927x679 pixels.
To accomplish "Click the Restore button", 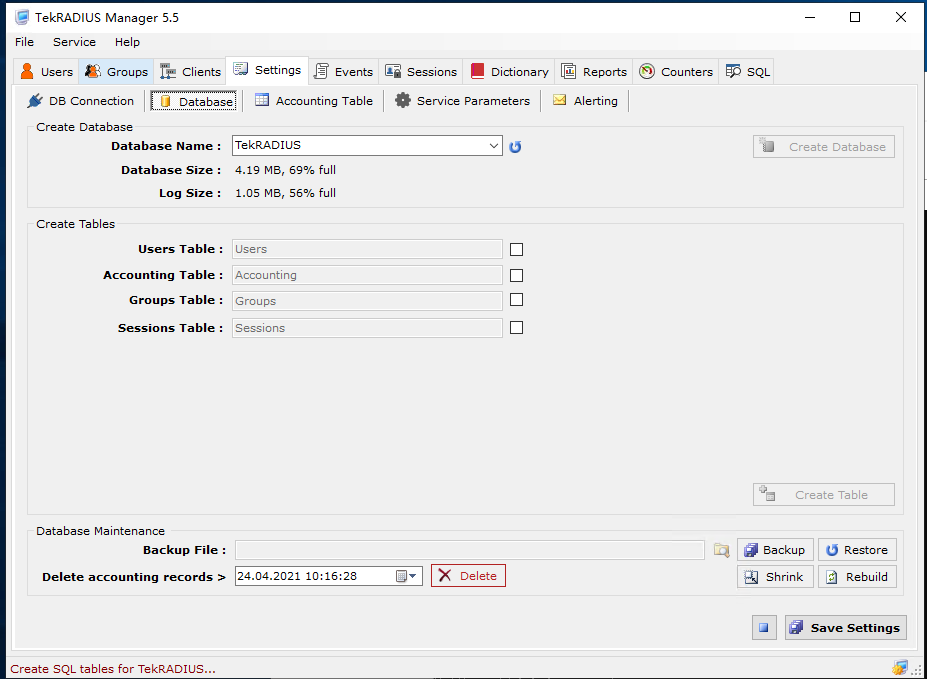I will click(857, 550).
